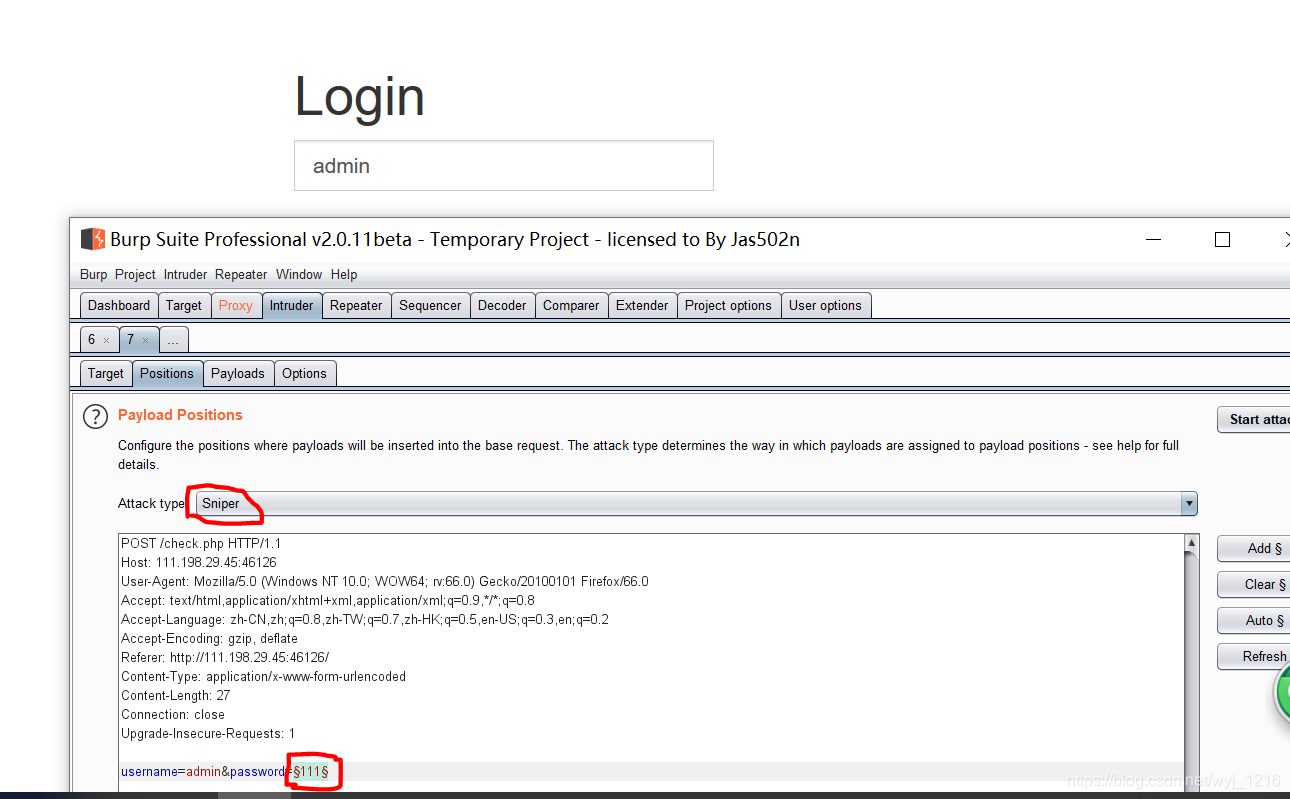Image resolution: width=1290 pixels, height=799 pixels.
Task: Switch to the main Target tab
Action: pyautogui.click(x=184, y=305)
